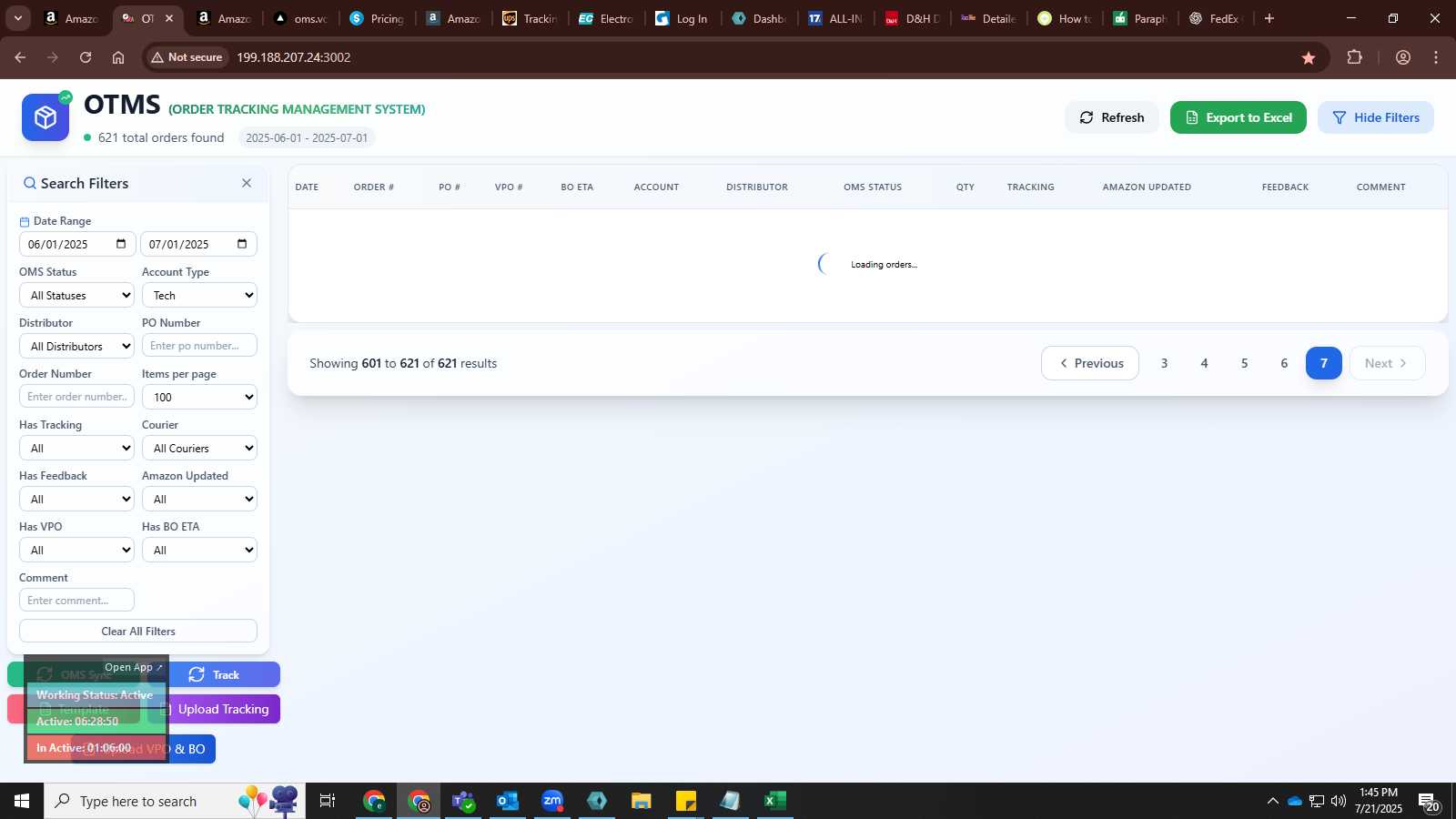1456x819 pixels.
Task: Hide the filters panel
Action: pyautogui.click(x=1375, y=117)
